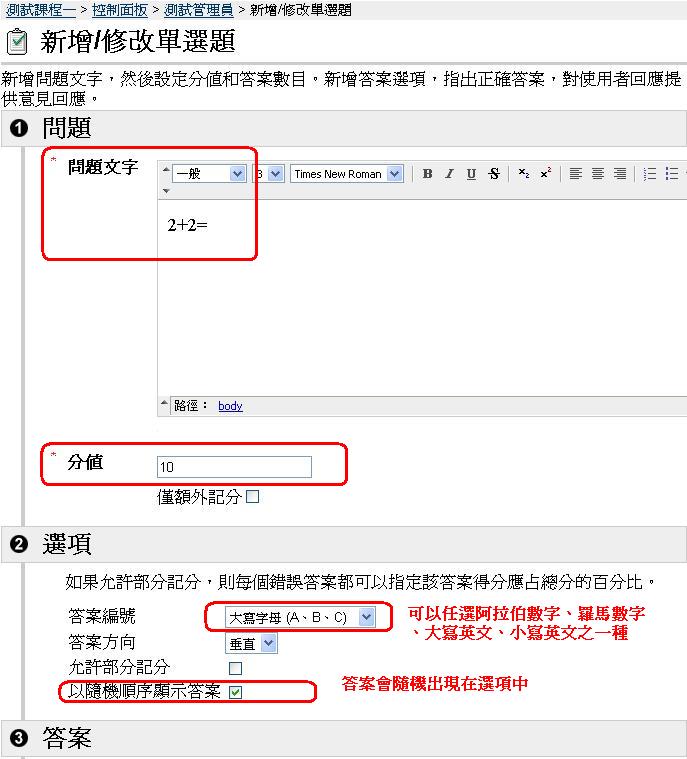
Task: Toggle underline formatting in editor toolbar
Action: pyautogui.click(x=471, y=174)
